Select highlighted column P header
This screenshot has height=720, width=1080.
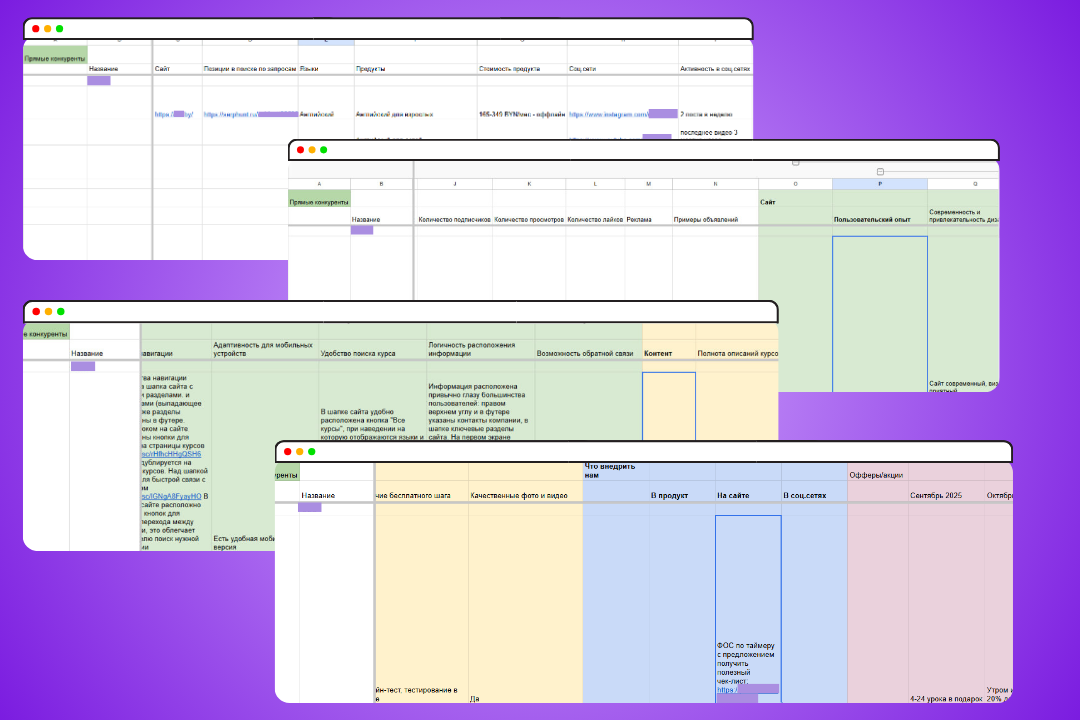pos(880,184)
